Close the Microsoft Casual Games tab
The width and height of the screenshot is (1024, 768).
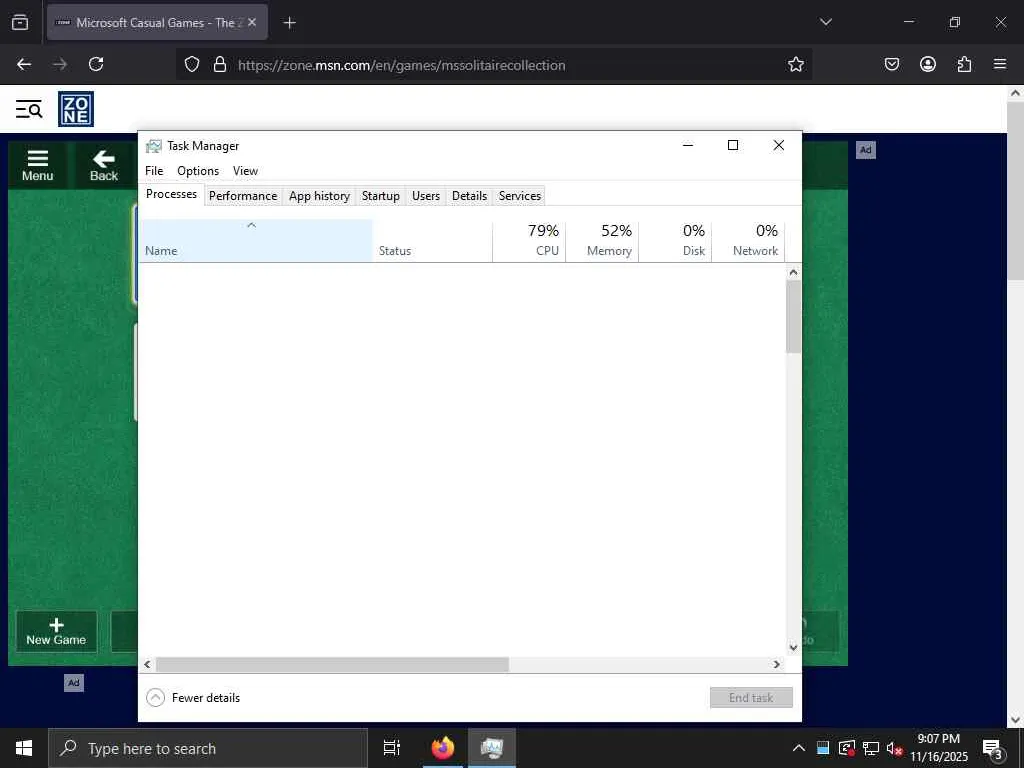tap(252, 22)
